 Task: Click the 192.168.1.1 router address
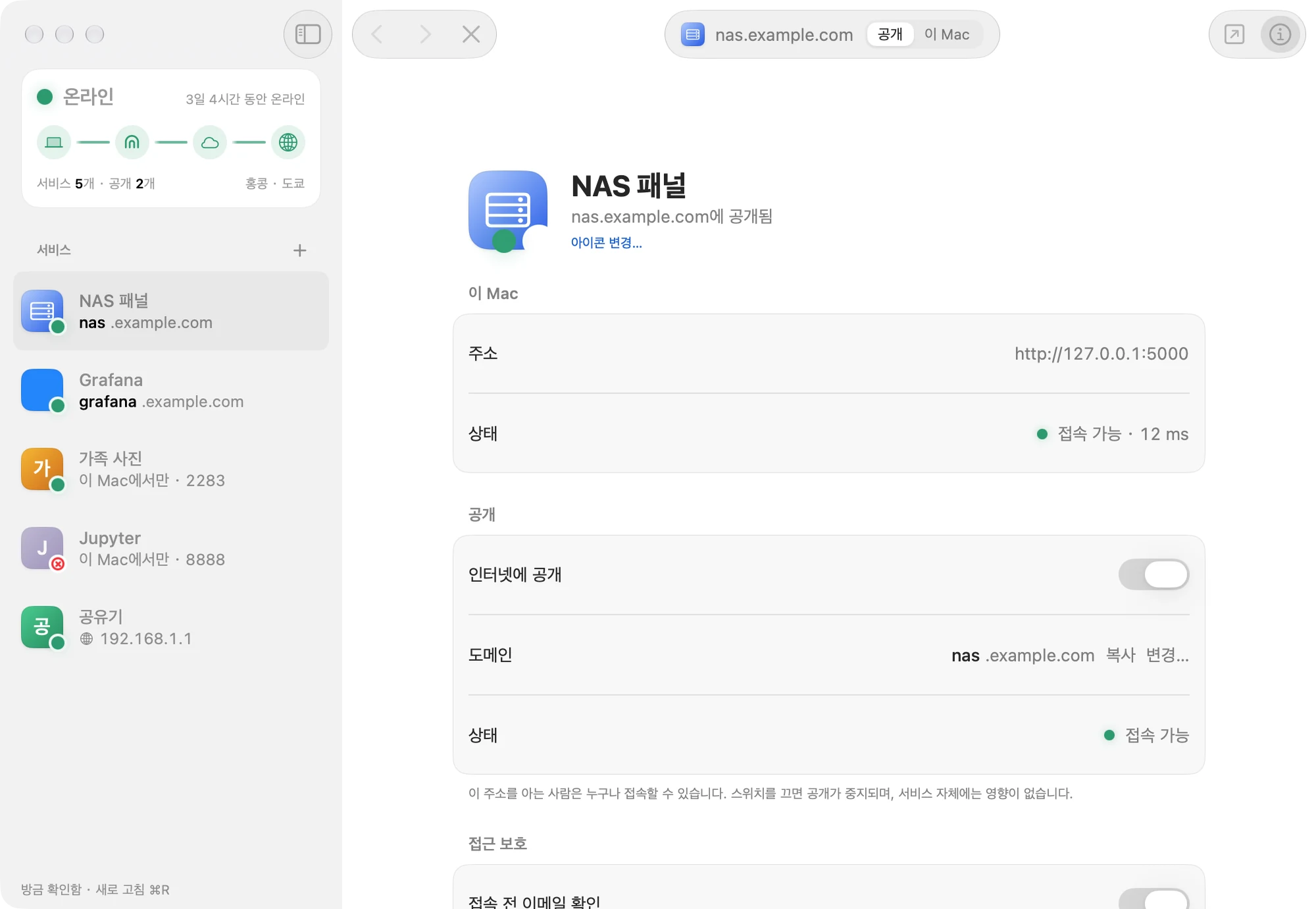[x=145, y=638]
